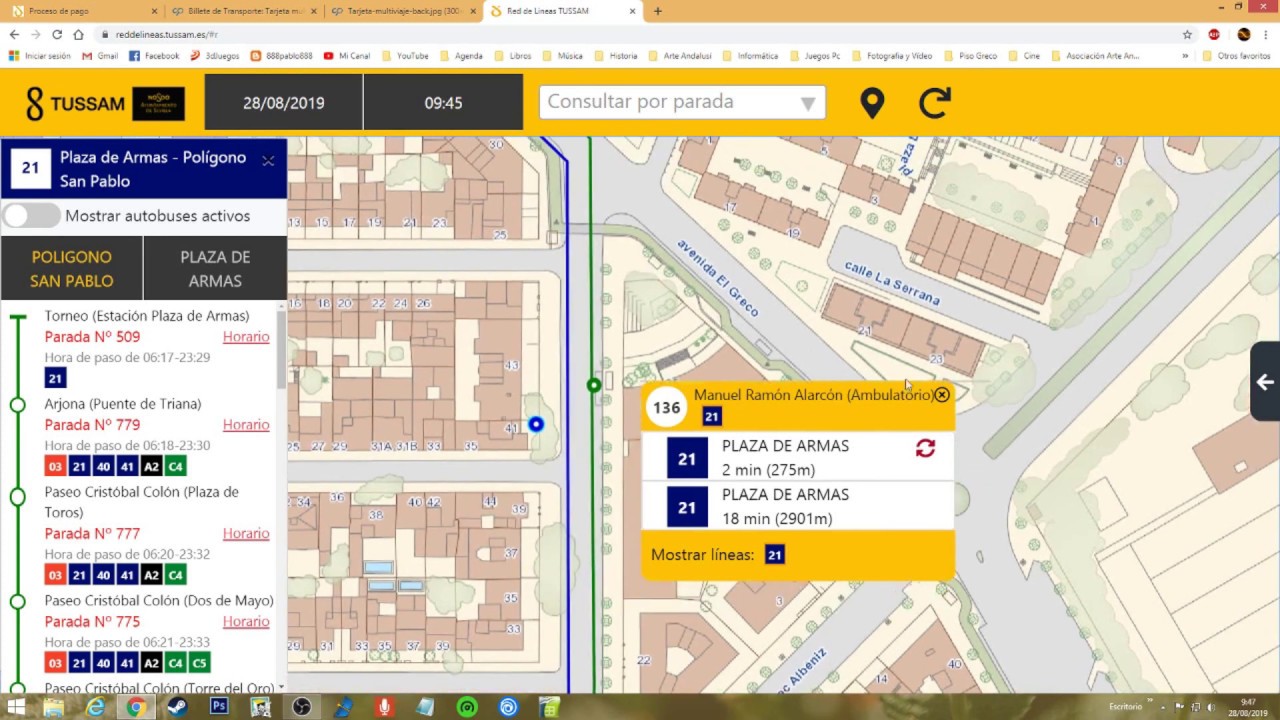Reload the page from the browser toolbar
Viewport: 1280px width, 720px height.
(x=57, y=34)
